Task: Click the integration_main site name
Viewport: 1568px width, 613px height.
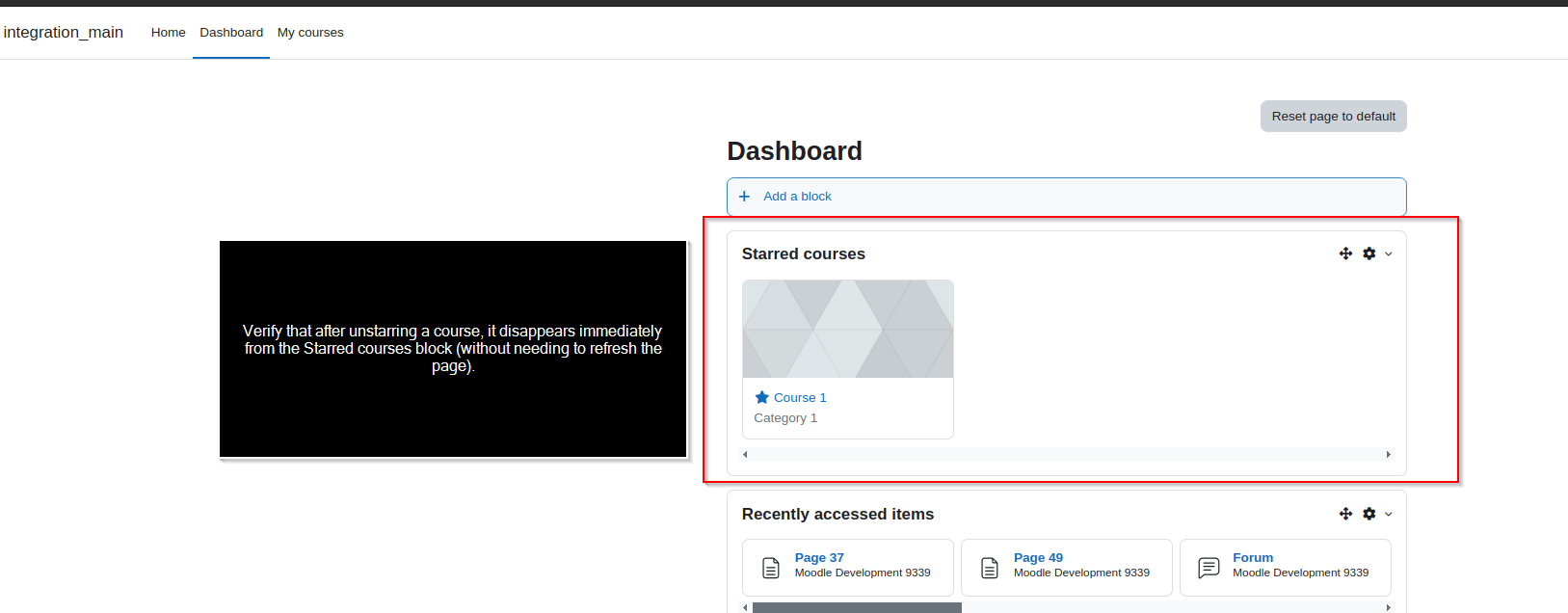Action: click(64, 33)
